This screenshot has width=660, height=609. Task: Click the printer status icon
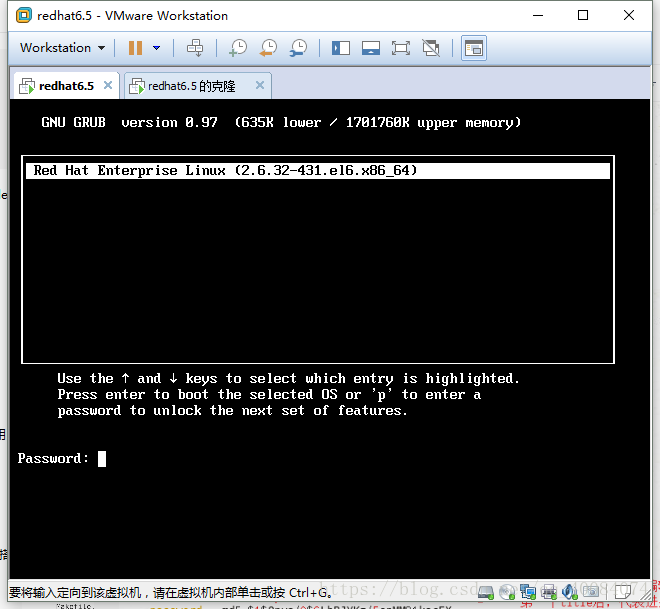click(549, 593)
